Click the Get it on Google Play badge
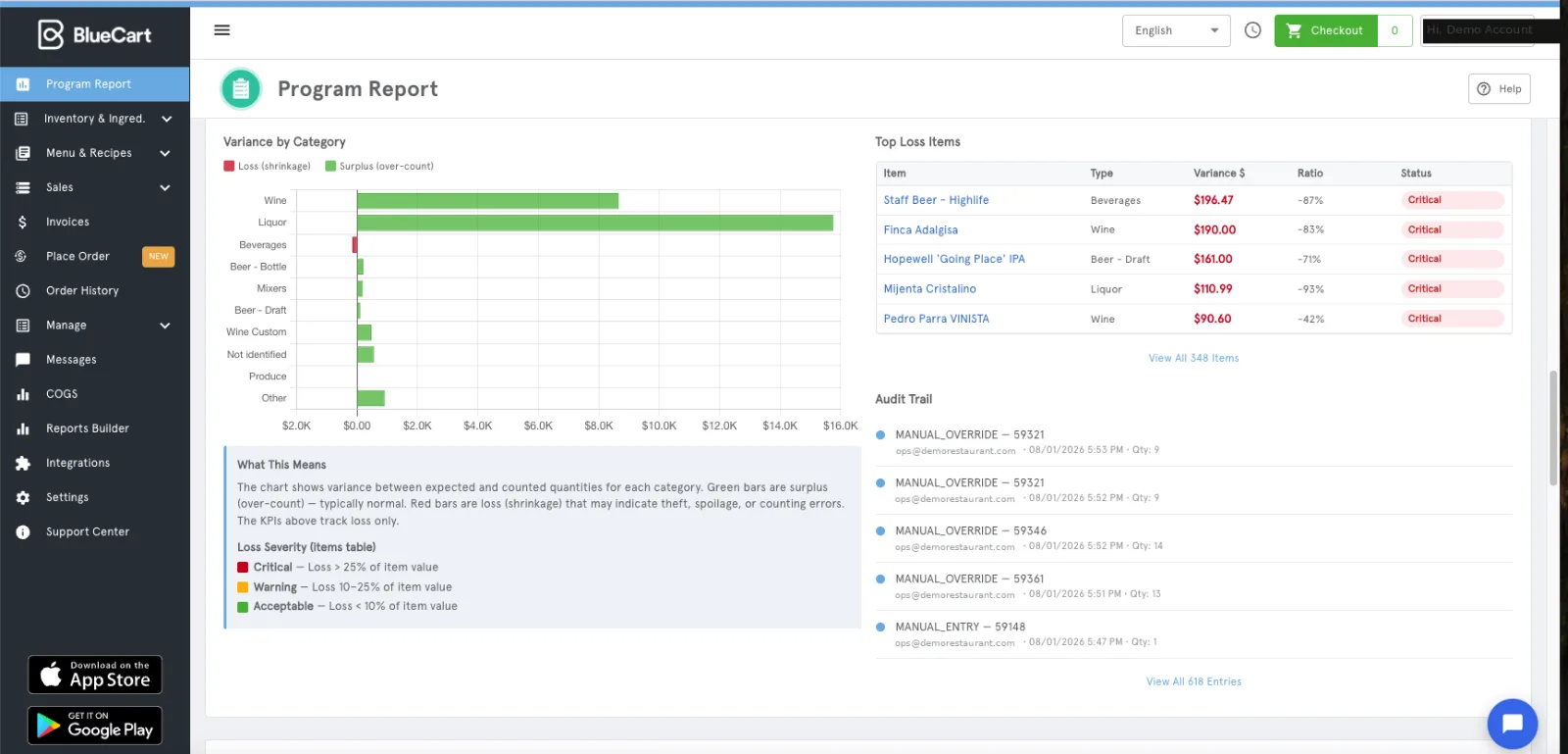The image size is (1568, 754). pyautogui.click(x=95, y=726)
